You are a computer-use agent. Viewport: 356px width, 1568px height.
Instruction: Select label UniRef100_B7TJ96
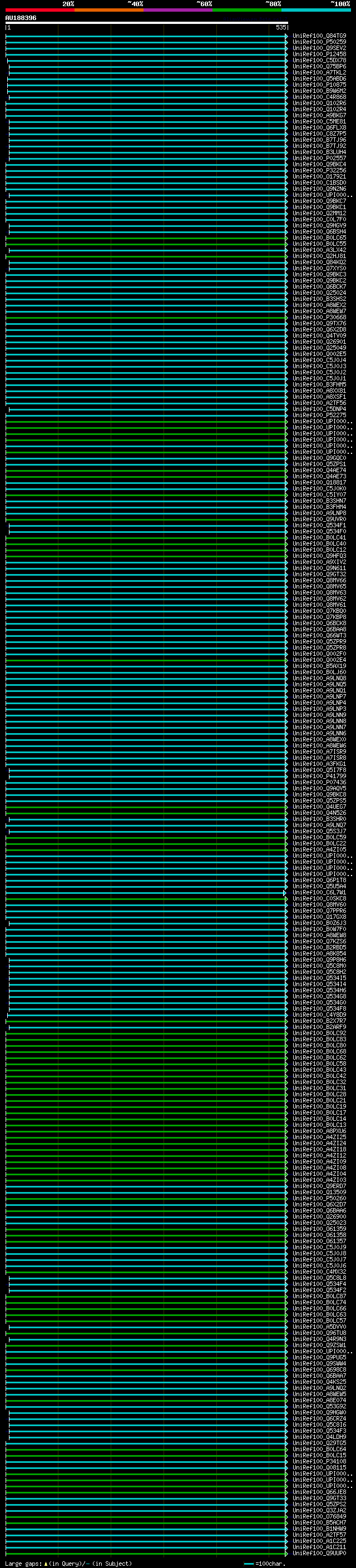(x=319, y=140)
